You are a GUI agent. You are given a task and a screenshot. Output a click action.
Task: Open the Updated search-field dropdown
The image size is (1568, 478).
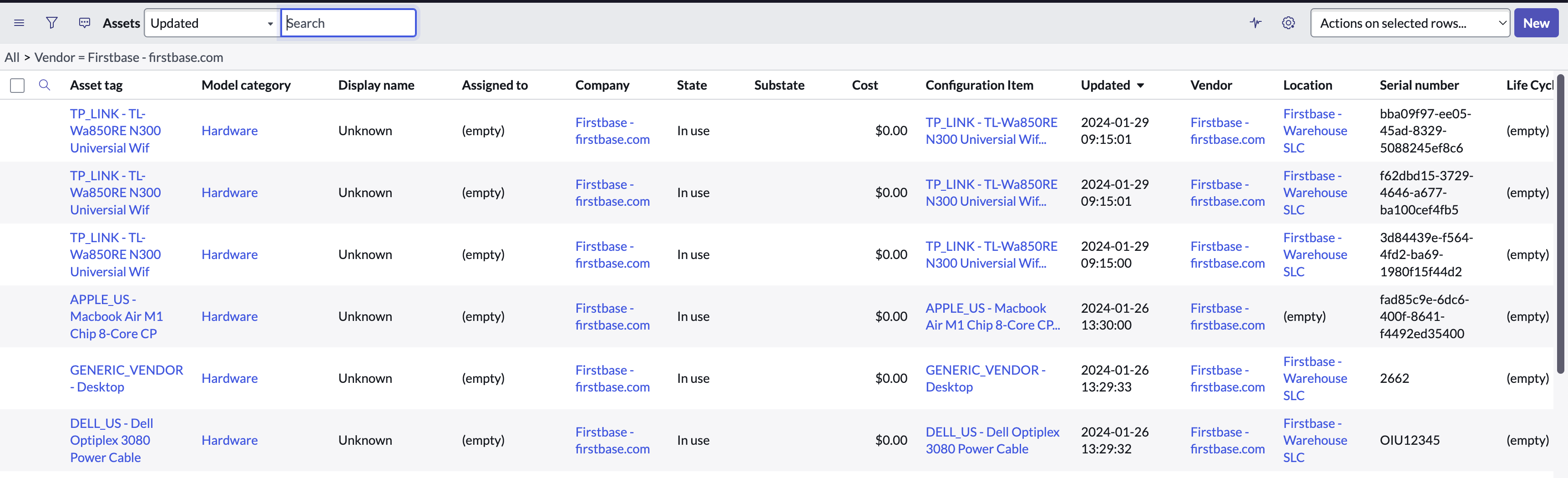pyautogui.click(x=212, y=23)
